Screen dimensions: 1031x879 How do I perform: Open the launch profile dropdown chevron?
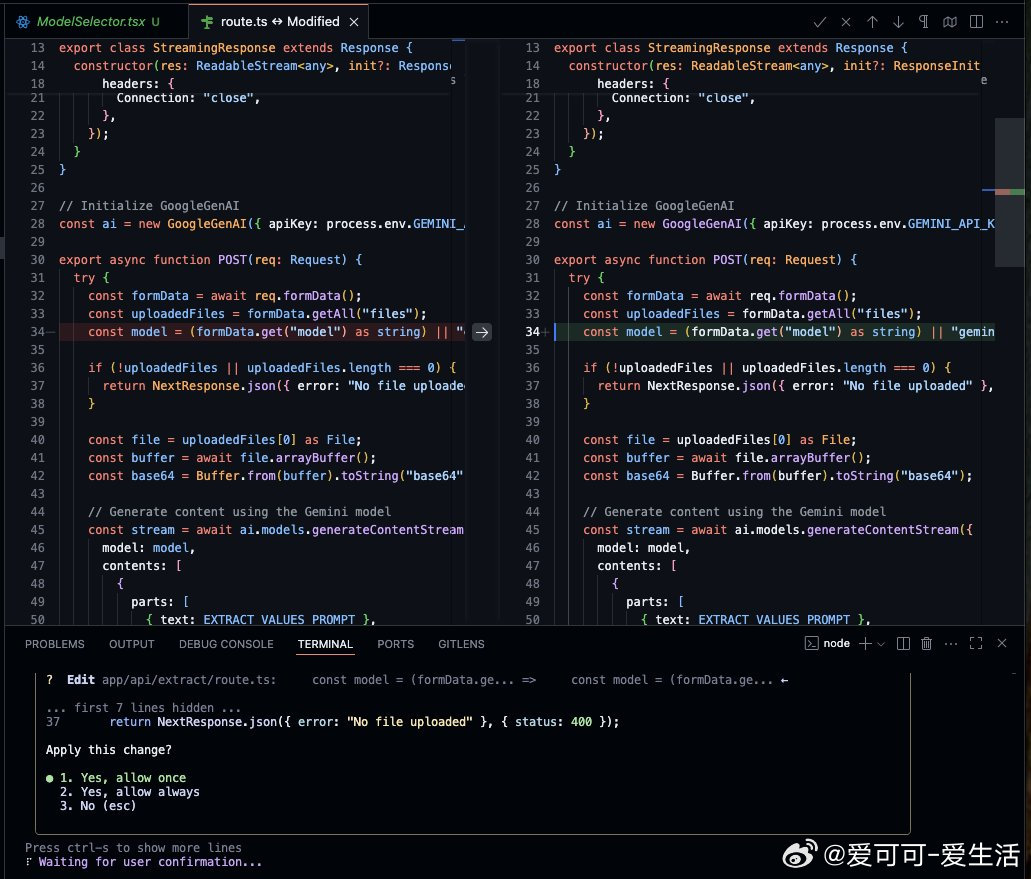pos(881,644)
